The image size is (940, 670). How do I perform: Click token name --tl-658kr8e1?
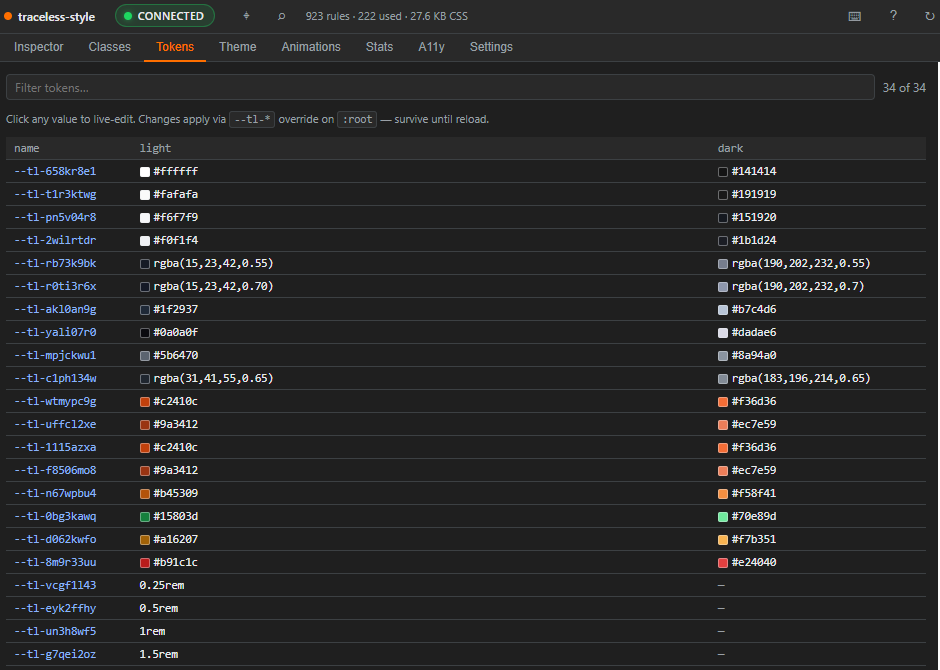click(55, 171)
